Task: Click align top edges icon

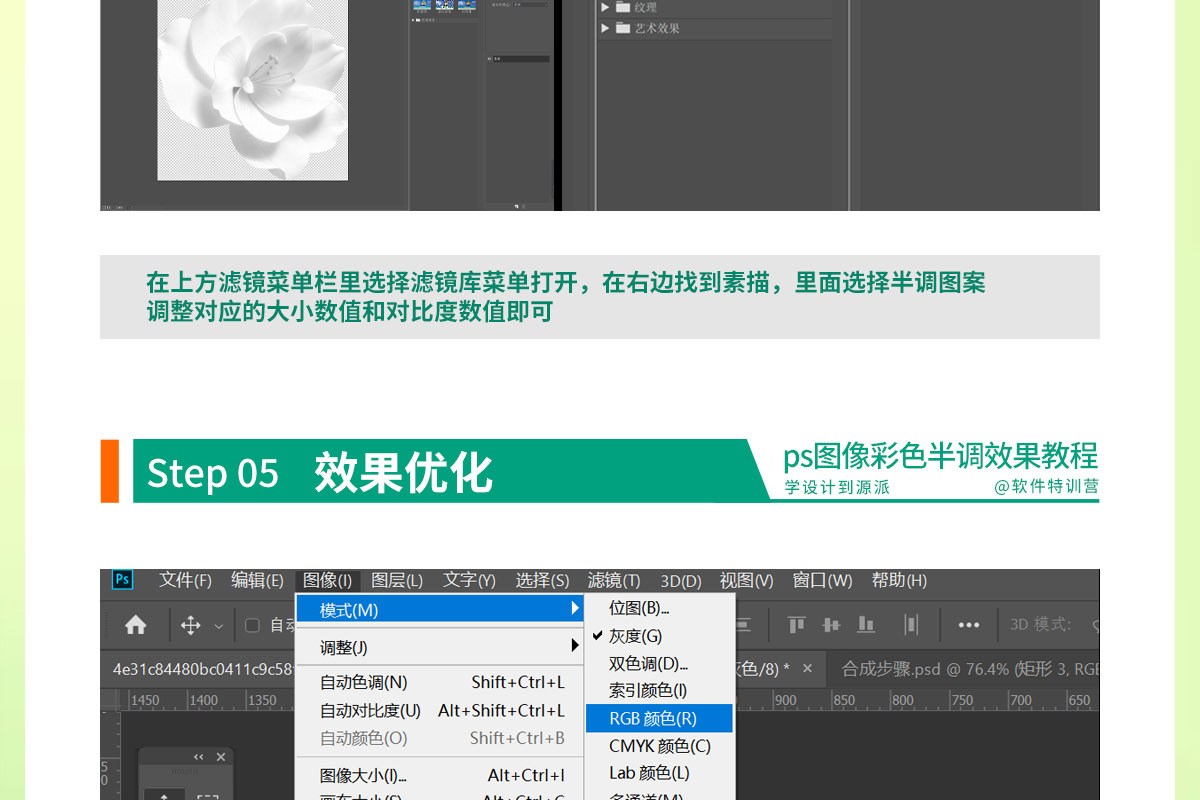Action: (797, 625)
